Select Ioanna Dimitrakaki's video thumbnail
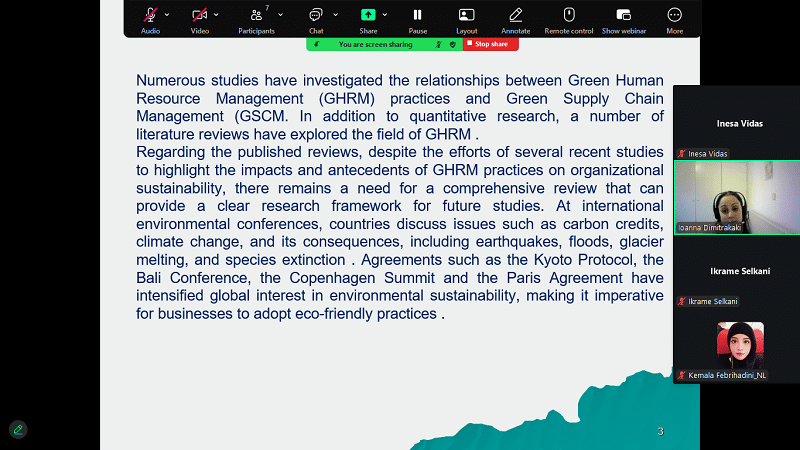The height and width of the screenshot is (450, 800). coord(736,197)
